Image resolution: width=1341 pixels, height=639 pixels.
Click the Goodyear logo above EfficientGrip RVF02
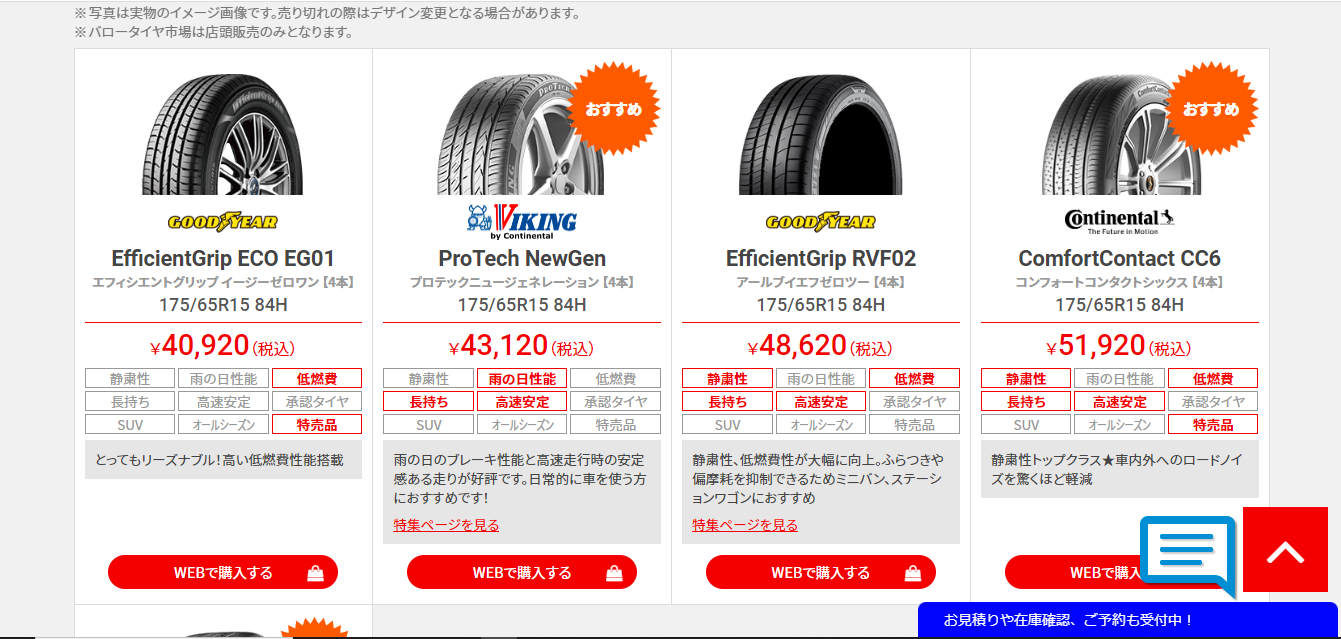[821, 222]
